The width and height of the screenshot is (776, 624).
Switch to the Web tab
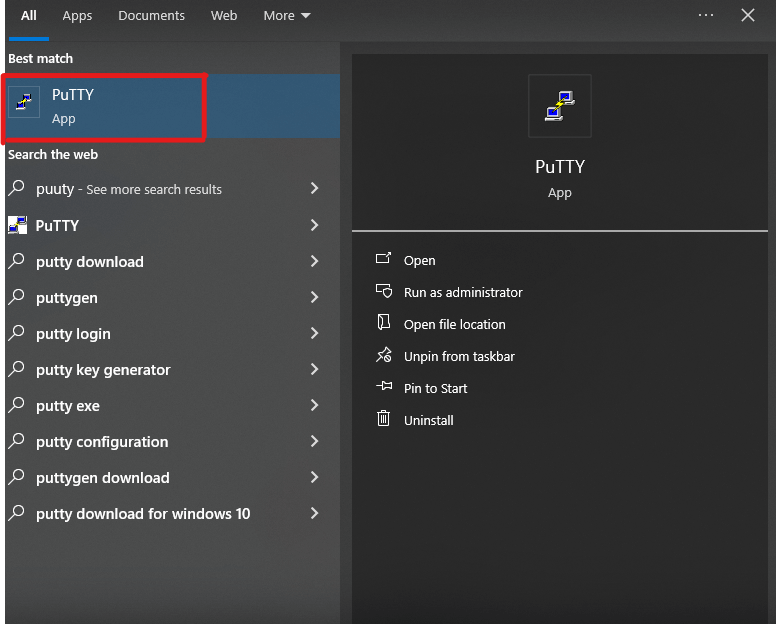coord(224,16)
